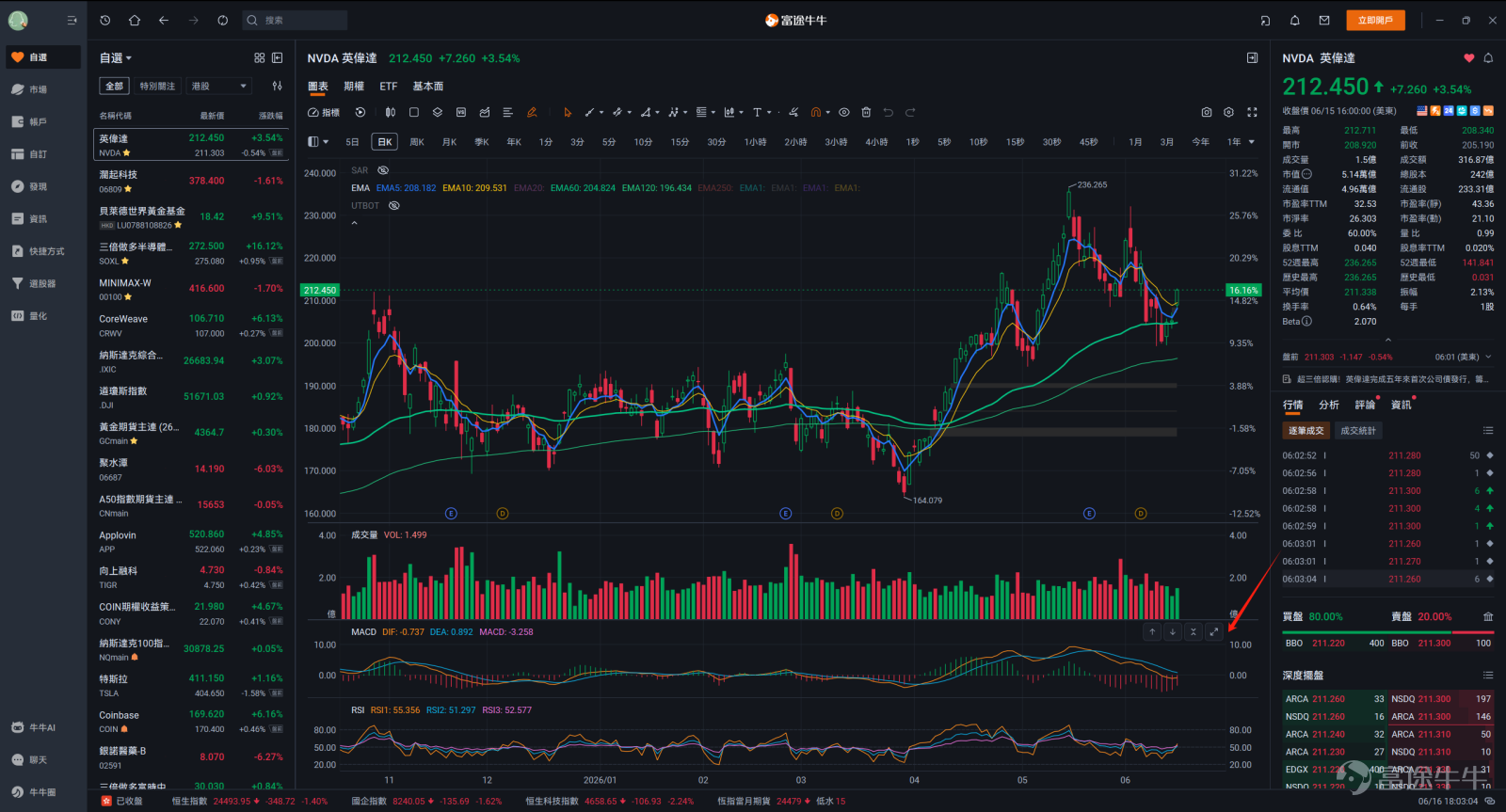Click the red 賣盤 ratio bar segment

click(x=1472, y=633)
